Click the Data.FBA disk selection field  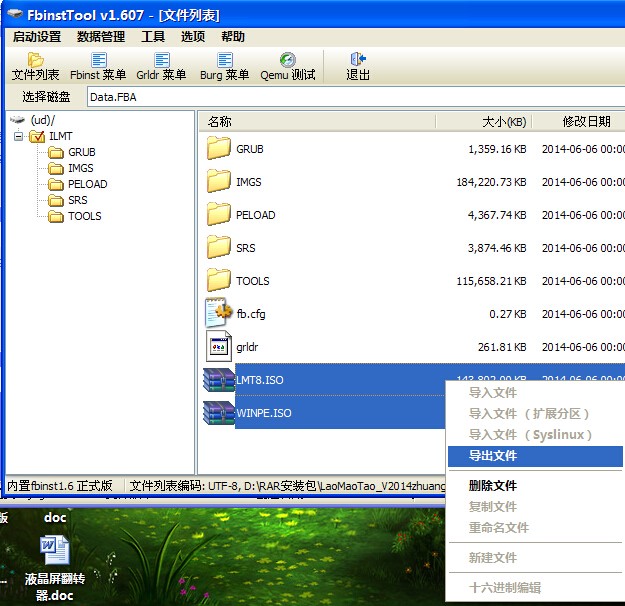(356, 97)
